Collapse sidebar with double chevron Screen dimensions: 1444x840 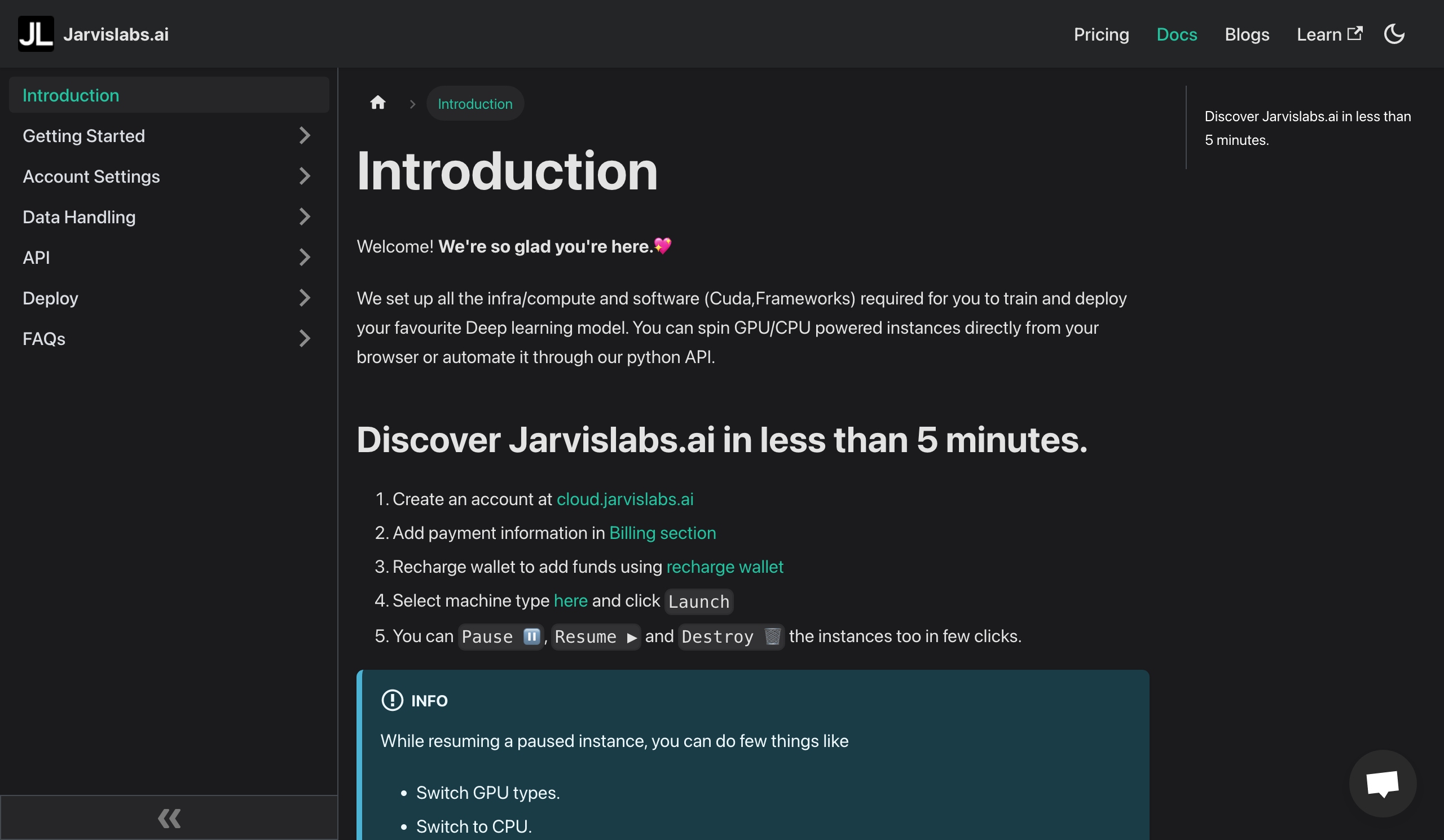[x=169, y=817]
